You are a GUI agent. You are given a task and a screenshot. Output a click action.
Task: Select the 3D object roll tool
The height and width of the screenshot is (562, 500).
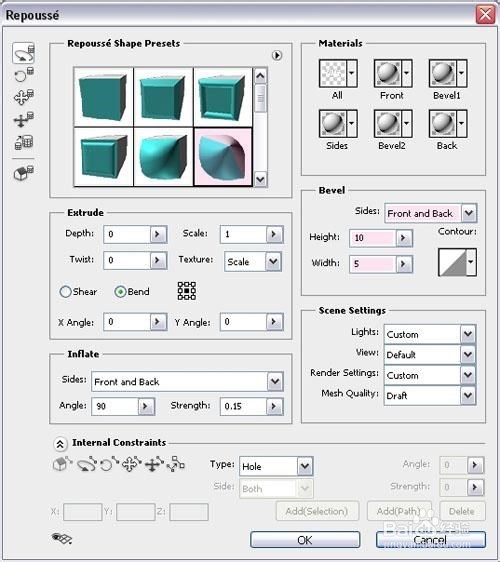pos(24,75)
